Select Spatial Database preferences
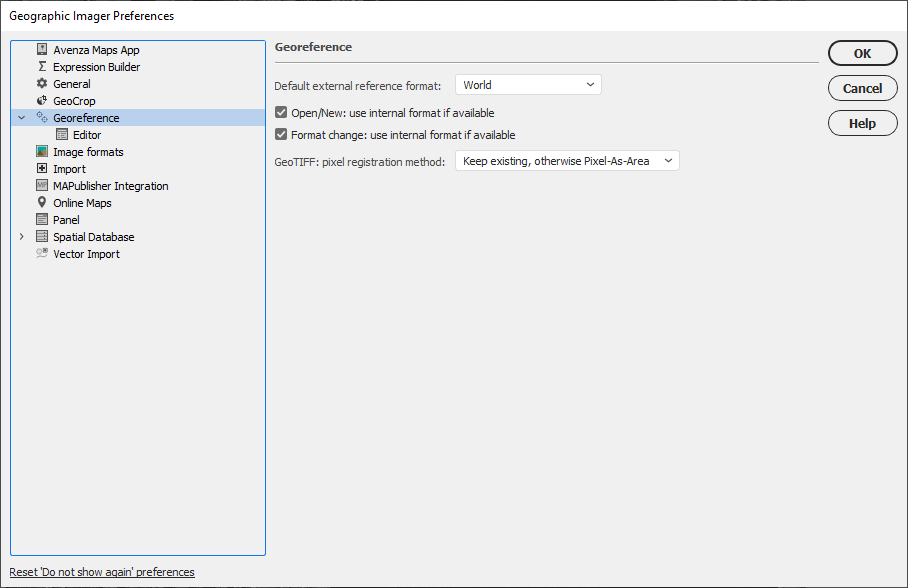The image size is (908, 588). (94, 237)
